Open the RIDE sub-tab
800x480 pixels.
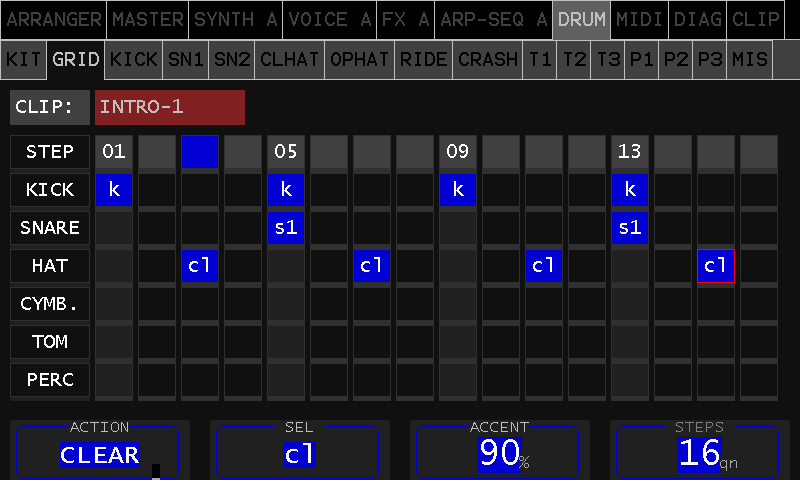pos(423,60)
